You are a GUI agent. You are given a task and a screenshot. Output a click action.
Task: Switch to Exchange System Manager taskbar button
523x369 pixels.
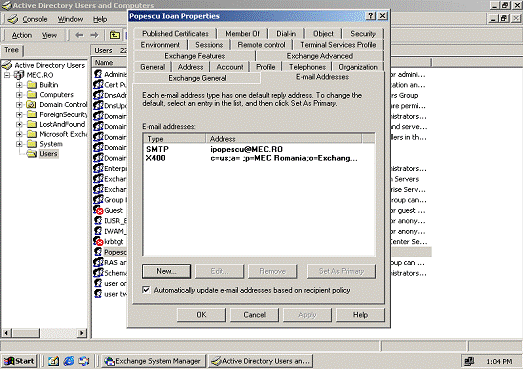pos(152,361)
